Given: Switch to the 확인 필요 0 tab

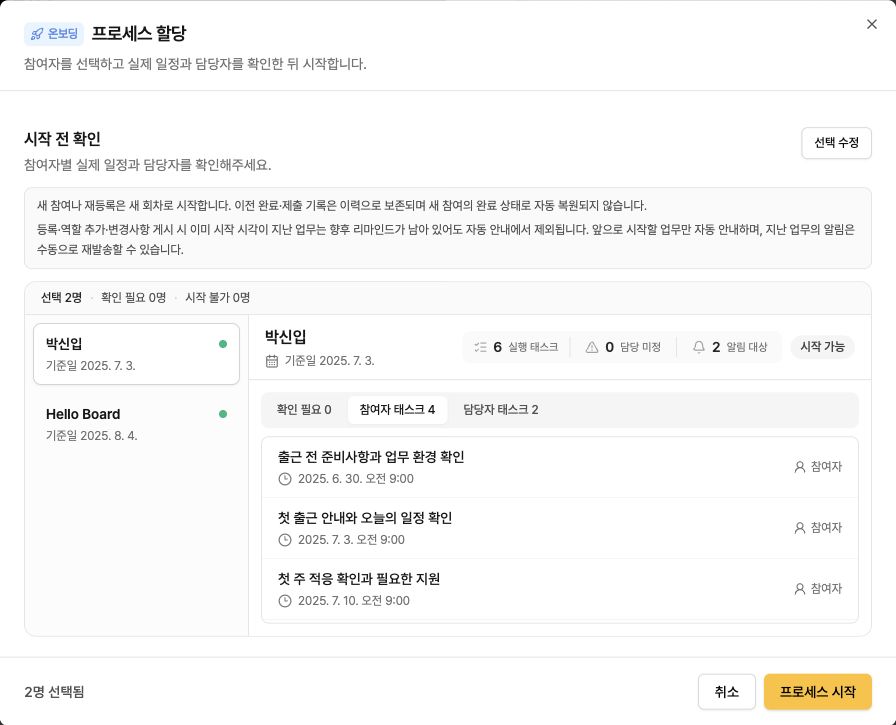Looking at the screenshot, I should [304, 410].
